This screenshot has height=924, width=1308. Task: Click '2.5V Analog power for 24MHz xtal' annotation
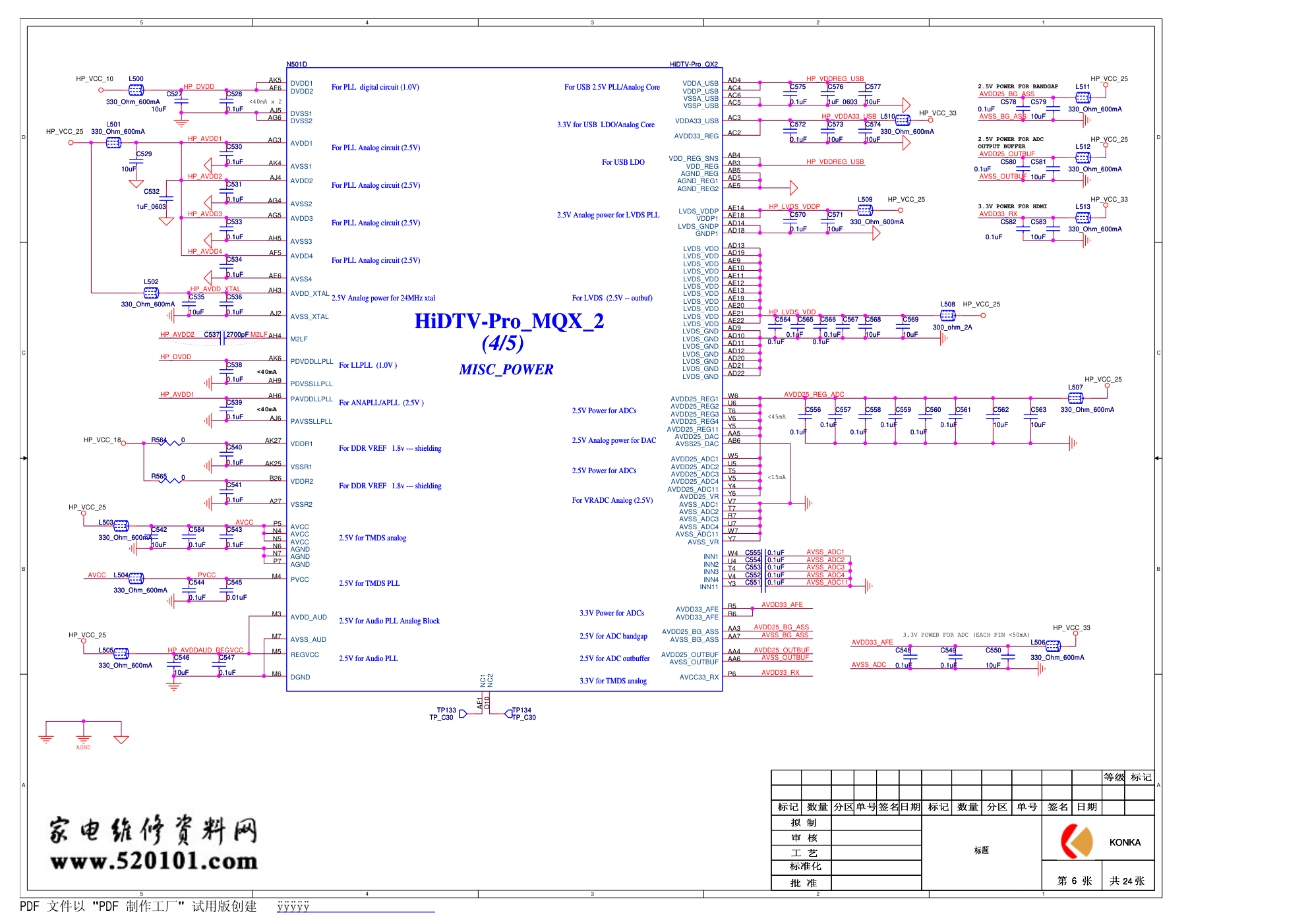(x=383, y=298)
